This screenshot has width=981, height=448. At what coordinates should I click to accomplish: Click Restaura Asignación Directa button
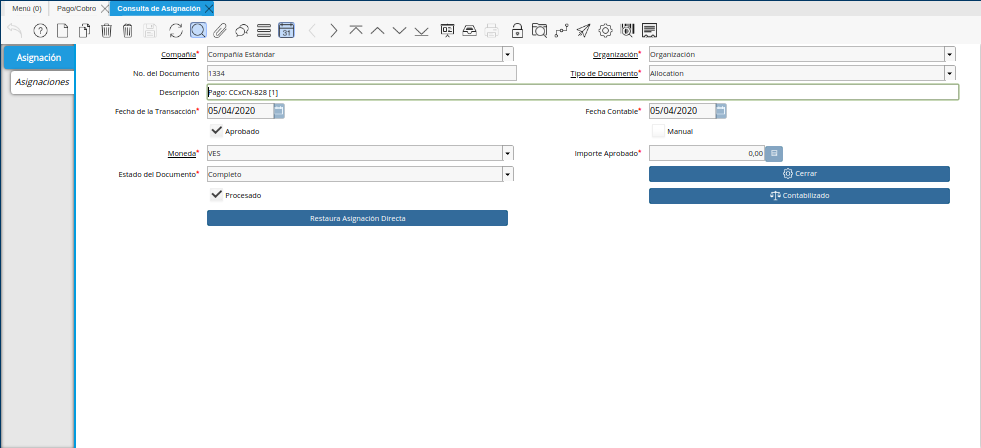point(357,218)
